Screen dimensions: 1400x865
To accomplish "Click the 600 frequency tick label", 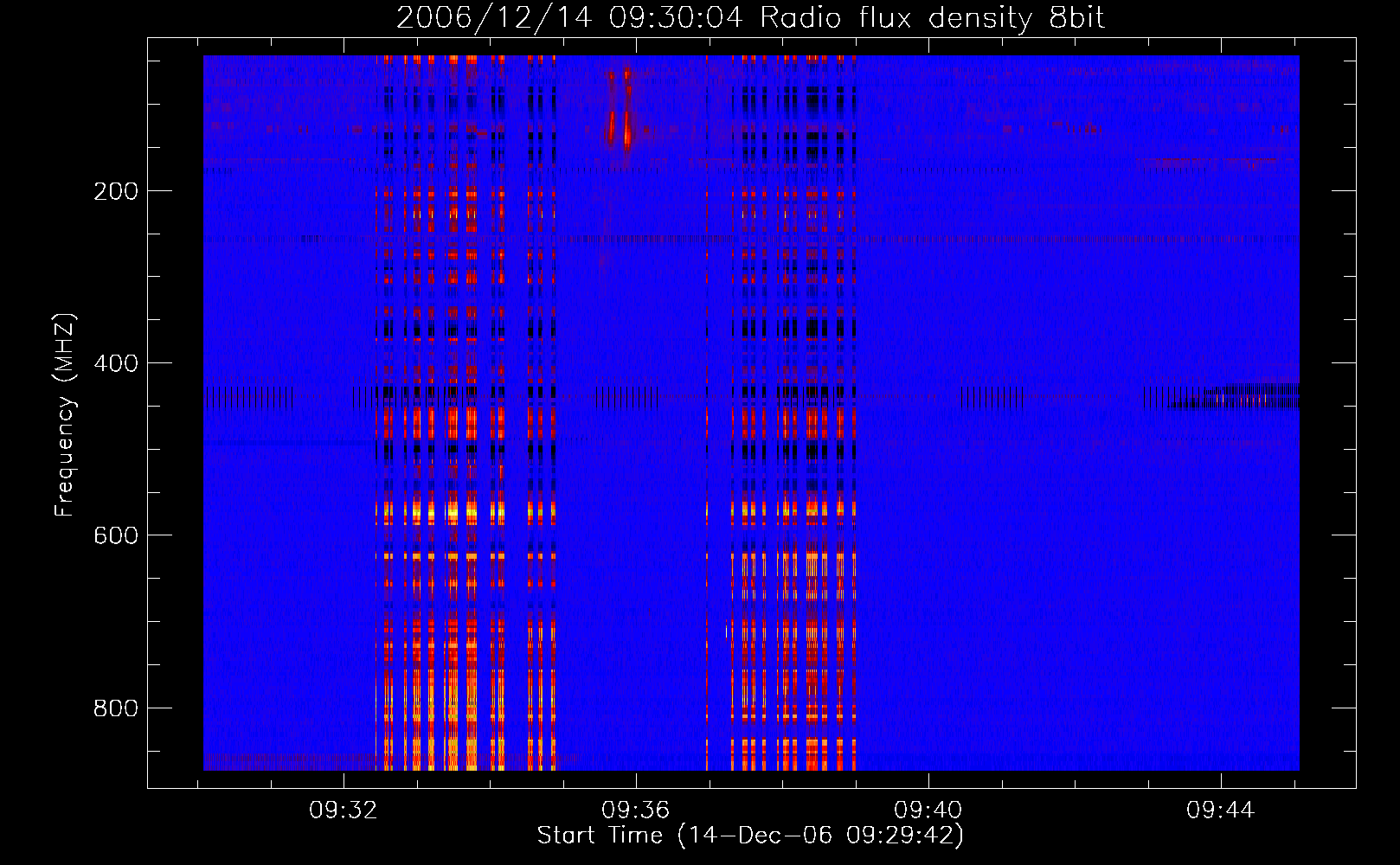I will point(116,535).
